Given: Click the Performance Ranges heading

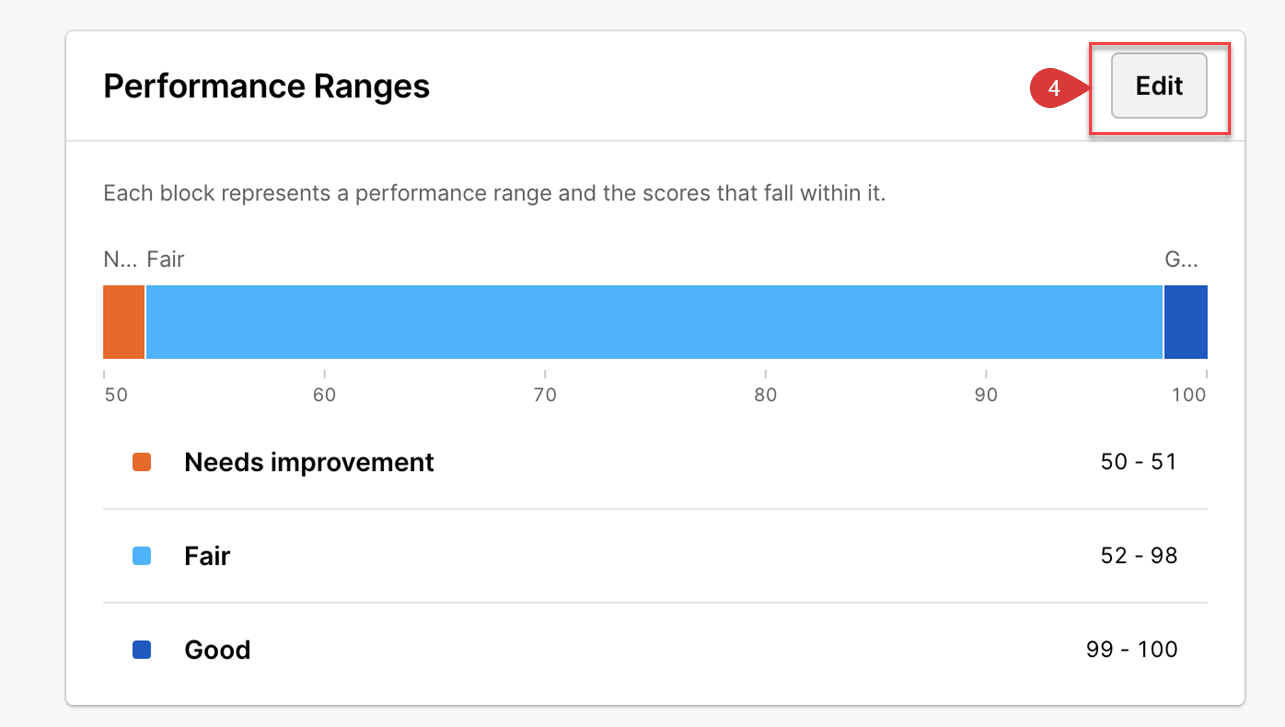Looking at the screenshot, I should tap(266, 87).
